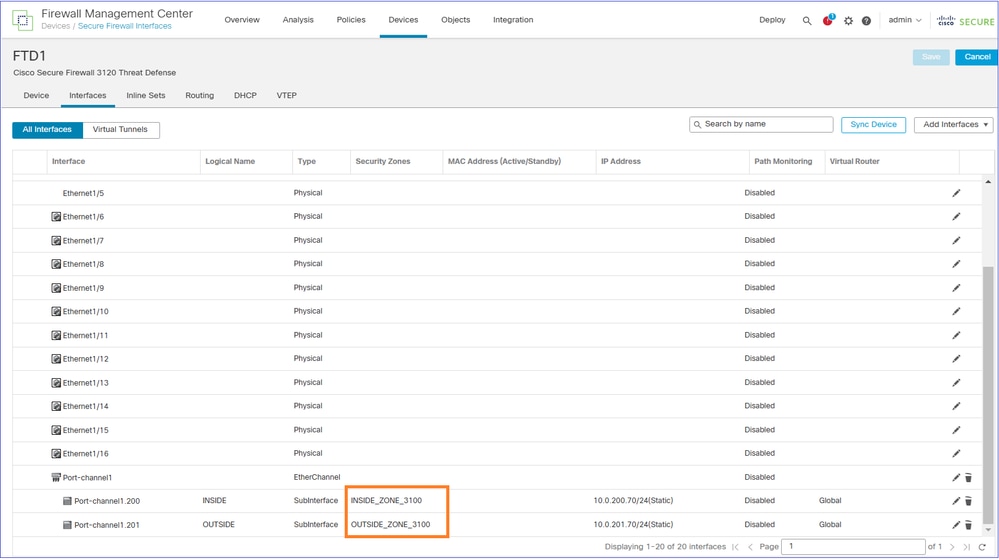Edit Ethernet1/7 with its pencil icon
The width and height of the screenshot is (999, 560).
tap(956, 240)
